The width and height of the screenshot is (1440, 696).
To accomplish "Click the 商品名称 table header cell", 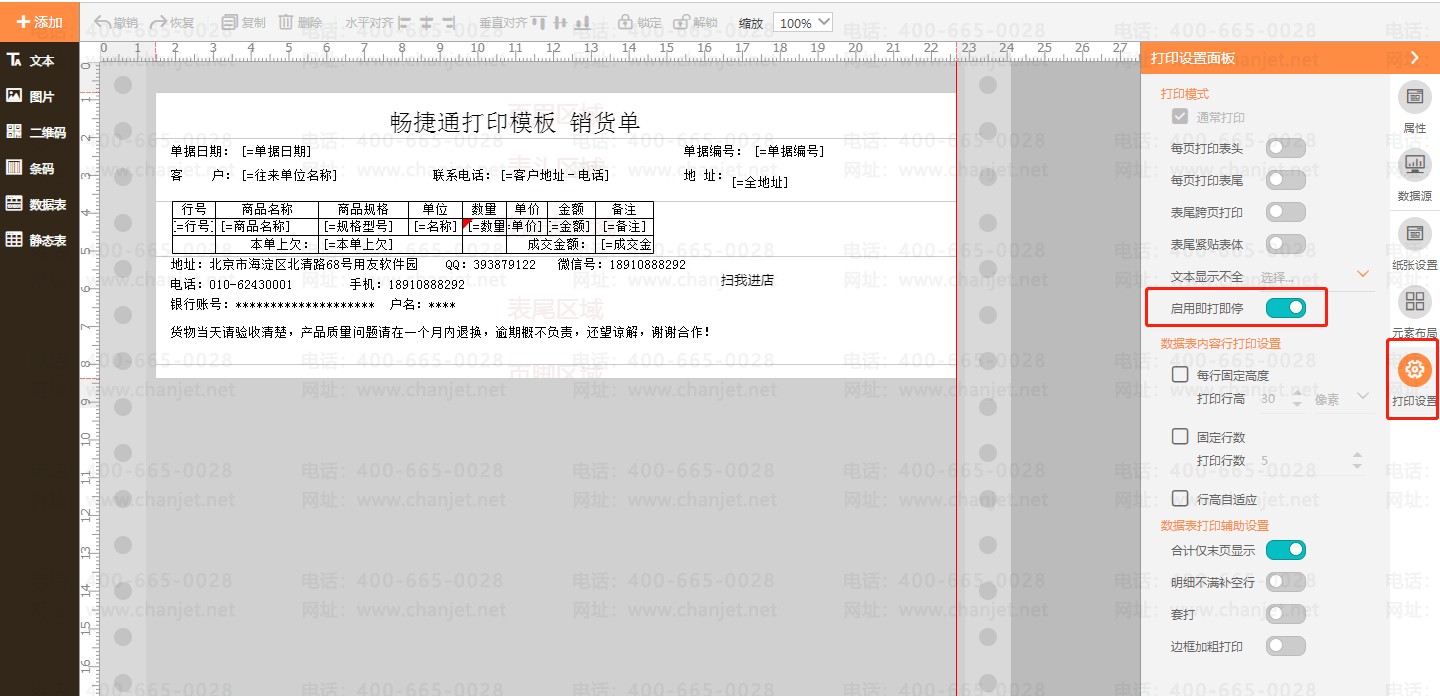I will point(267,209).
